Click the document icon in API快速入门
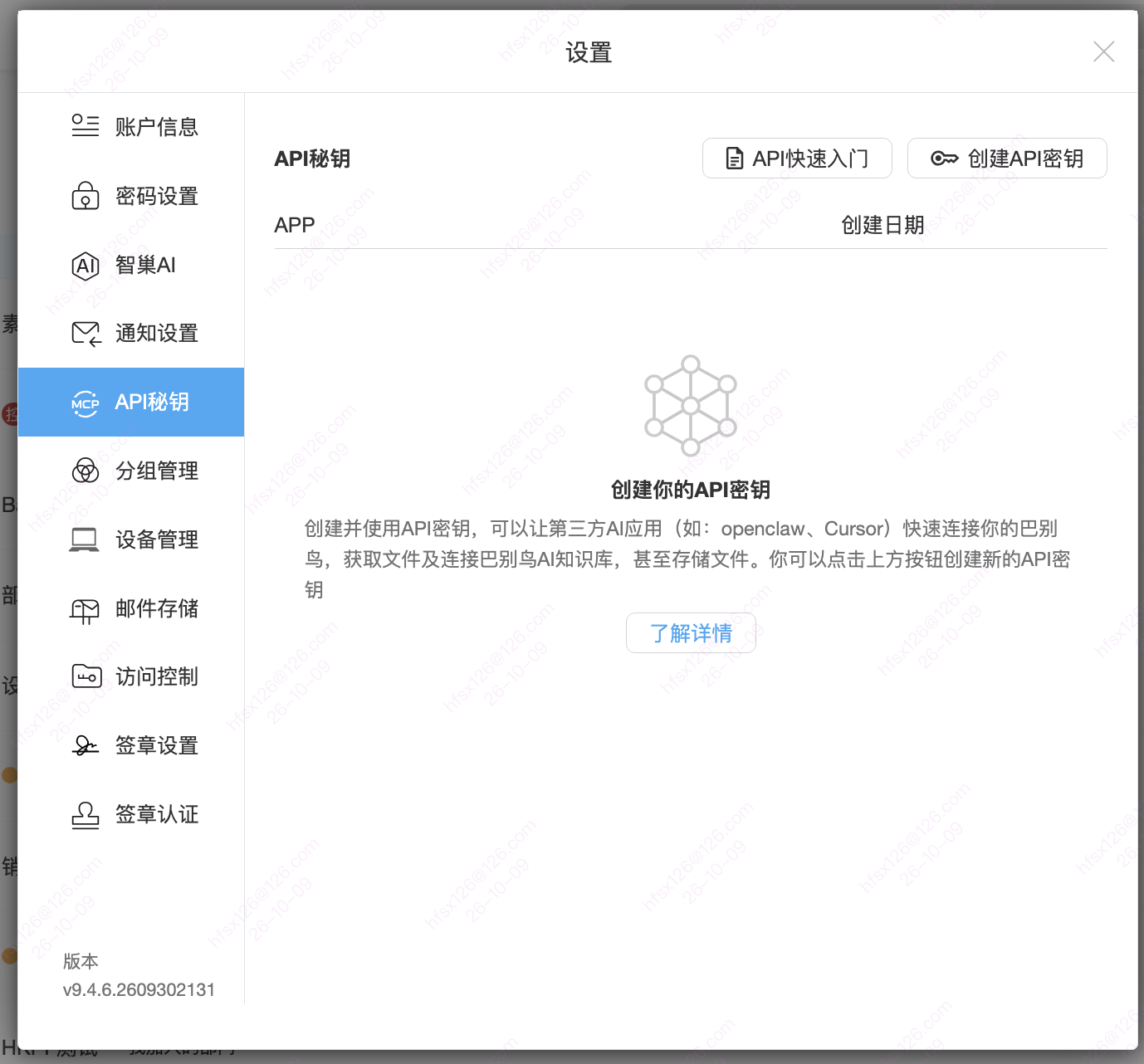This screenshot has height=1064, width=1144. point(734,159)
